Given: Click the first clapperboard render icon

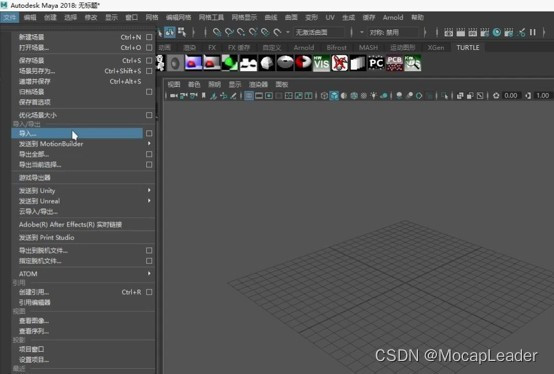Looking at the screenshot, I should click(449, 32).
